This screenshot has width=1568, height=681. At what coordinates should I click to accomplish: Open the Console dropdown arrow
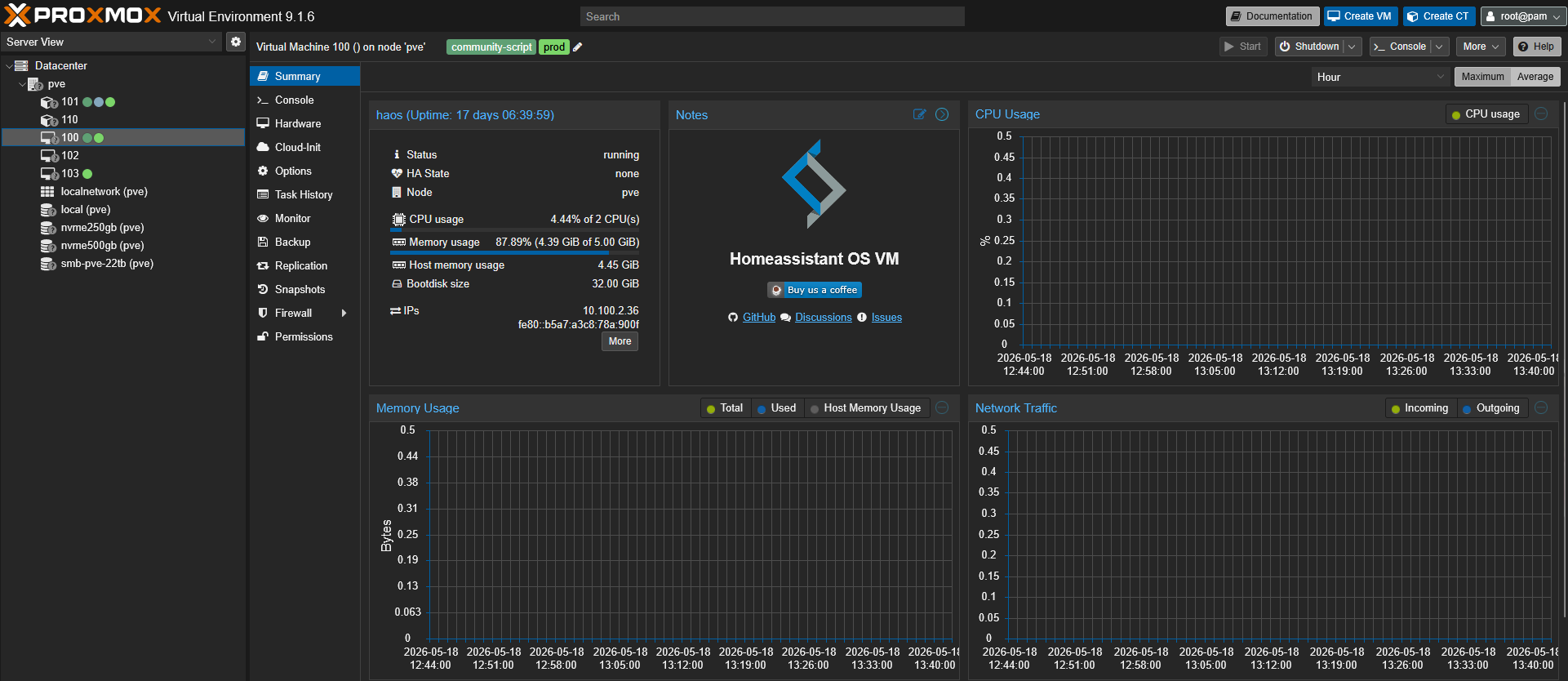tap(1439, 47)
